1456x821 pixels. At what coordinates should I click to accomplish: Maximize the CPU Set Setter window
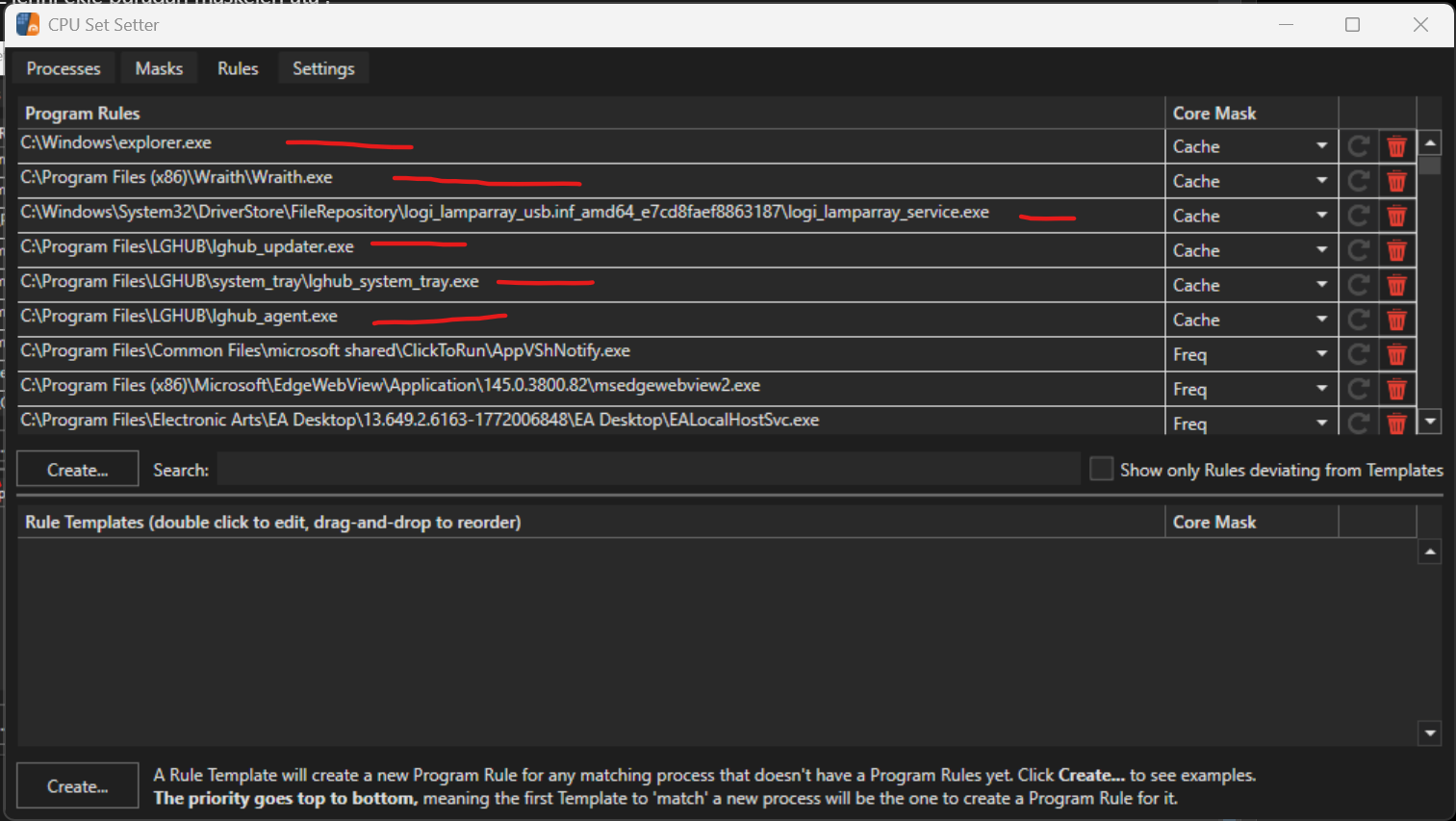(1352, 24)
